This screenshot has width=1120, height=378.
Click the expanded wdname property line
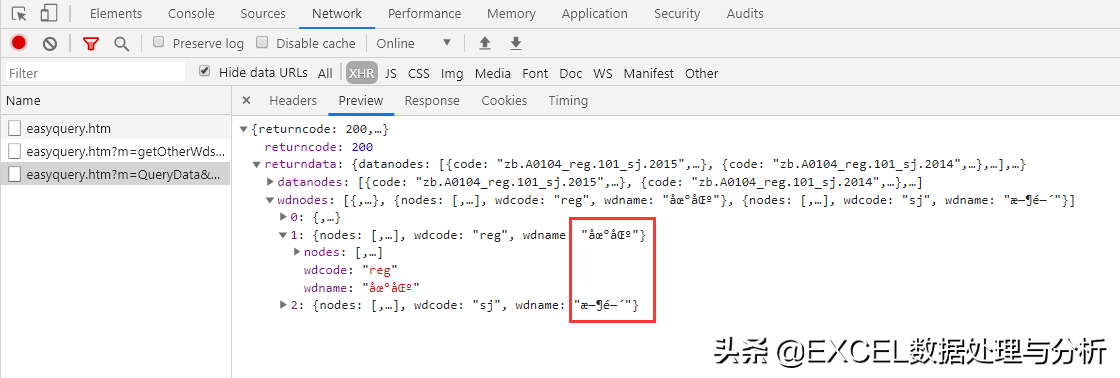pos(361,287)
